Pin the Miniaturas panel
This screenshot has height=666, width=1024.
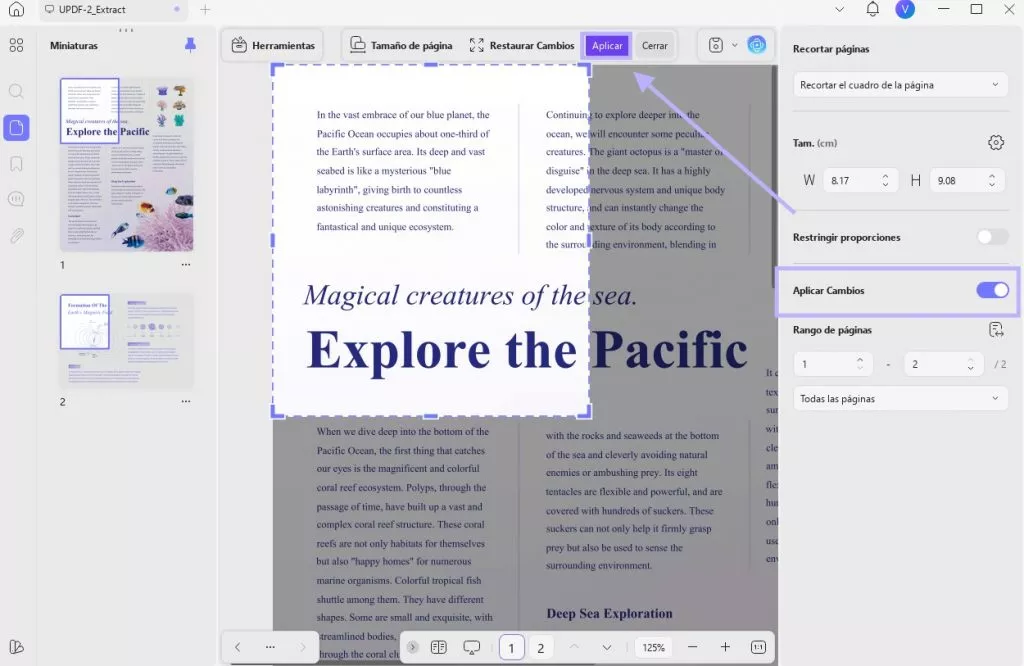[x=190, y=45]
